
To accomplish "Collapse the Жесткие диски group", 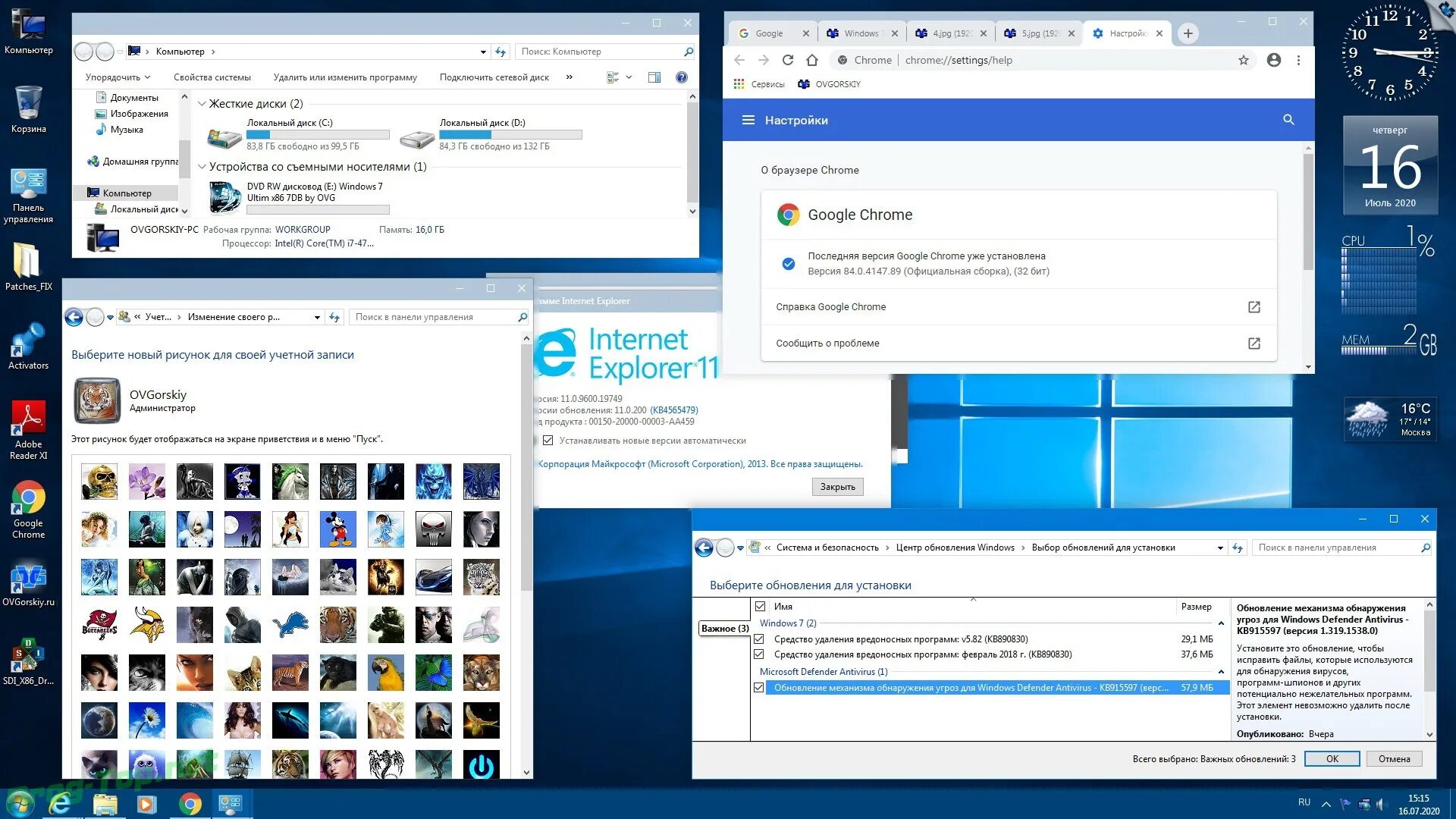I will 202,104.
